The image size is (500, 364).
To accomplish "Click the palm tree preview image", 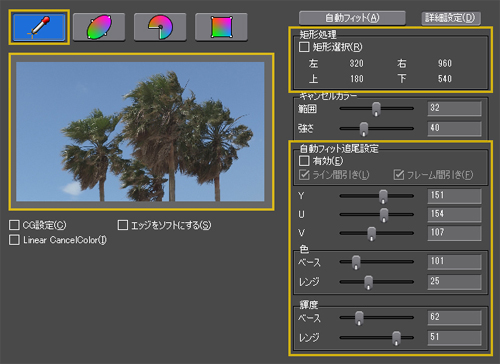I will tap(140, 132).
